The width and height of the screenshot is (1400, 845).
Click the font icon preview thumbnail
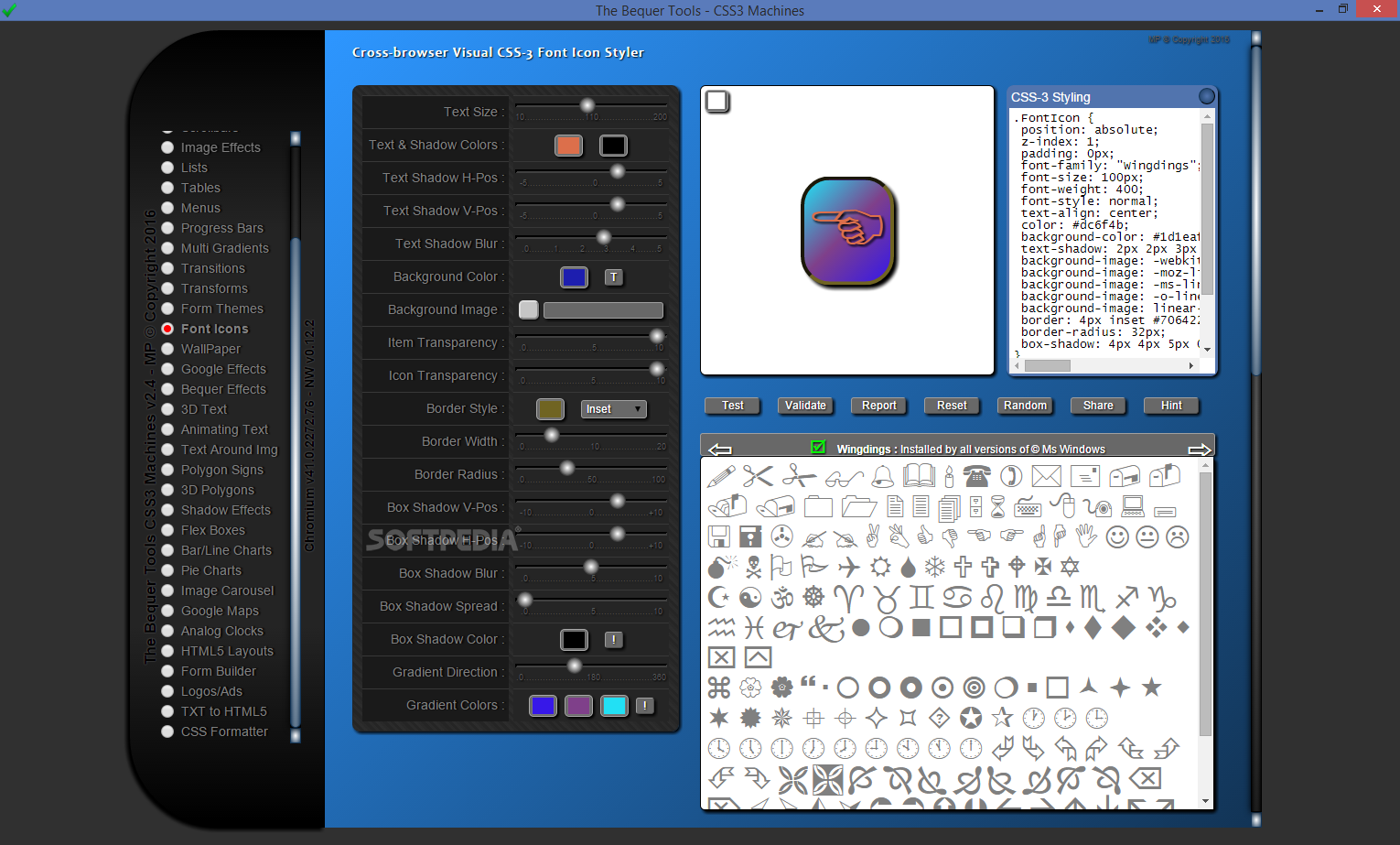[x=847, y=231]
